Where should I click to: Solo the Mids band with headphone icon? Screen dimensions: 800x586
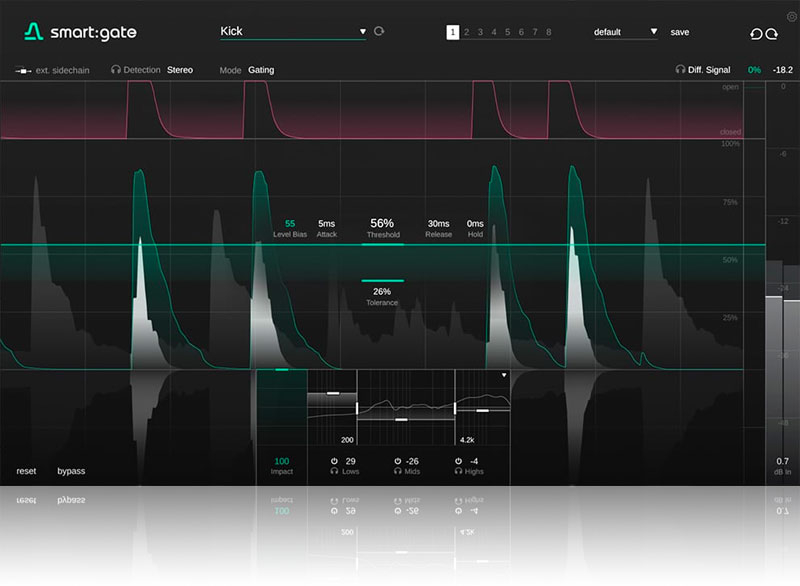pyautogui.click(x=397, y=471)
